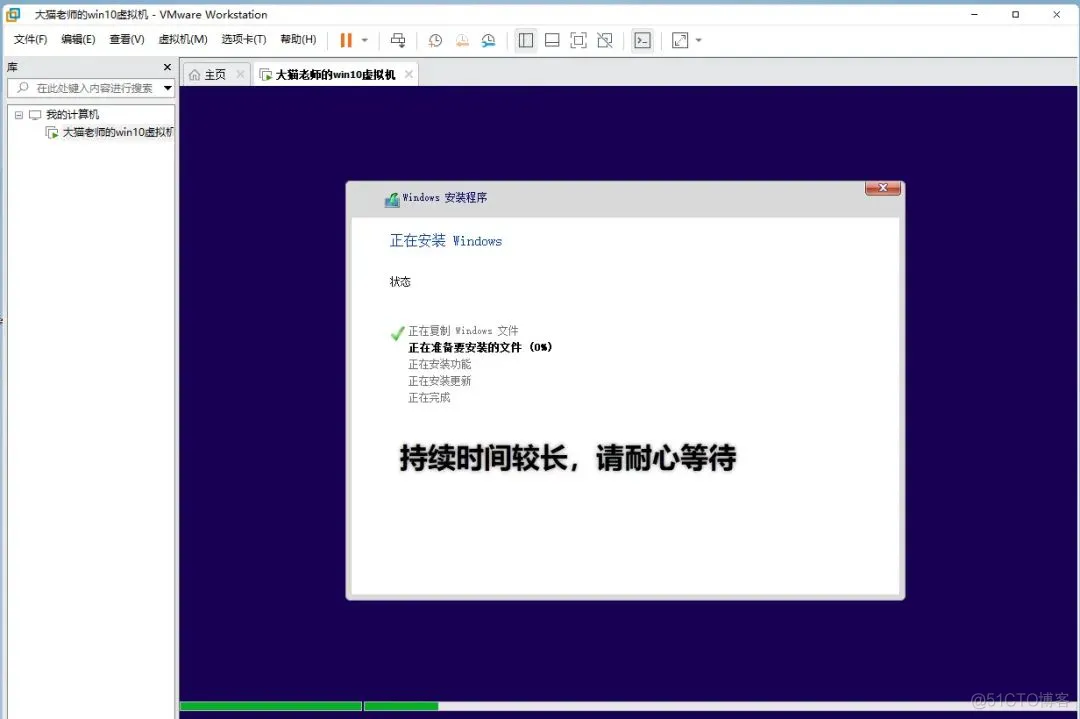
Task: Open the 查看(V) menu
Action: [x=127, y=39]
